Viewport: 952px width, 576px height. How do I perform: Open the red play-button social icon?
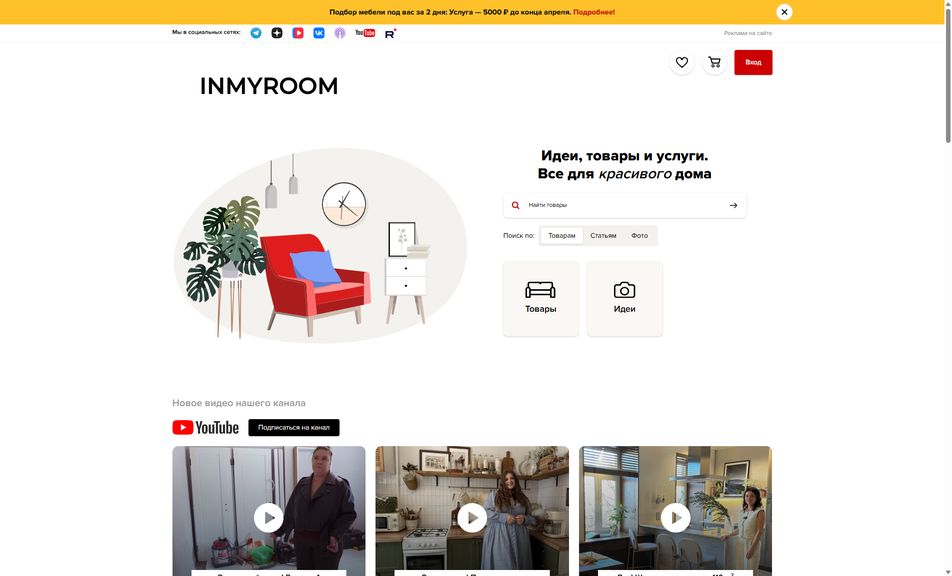(x=298, y=33)
